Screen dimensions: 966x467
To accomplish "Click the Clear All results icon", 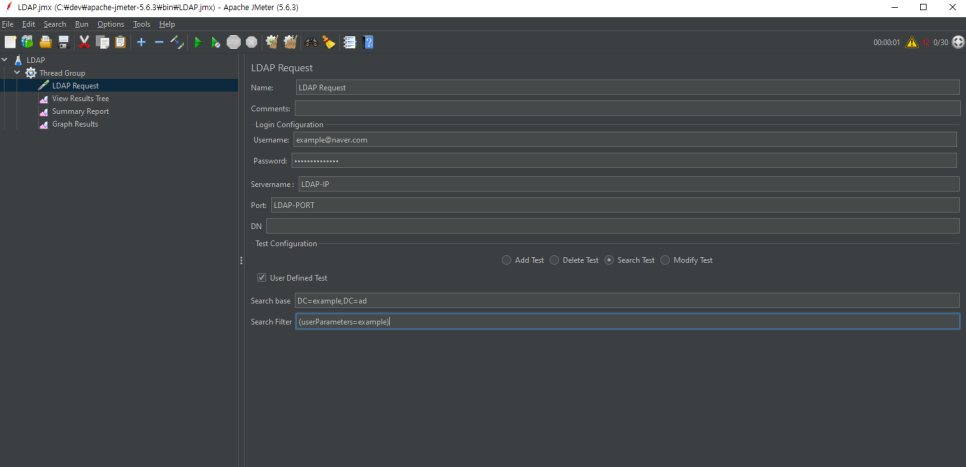I will [x=290, y=42].
